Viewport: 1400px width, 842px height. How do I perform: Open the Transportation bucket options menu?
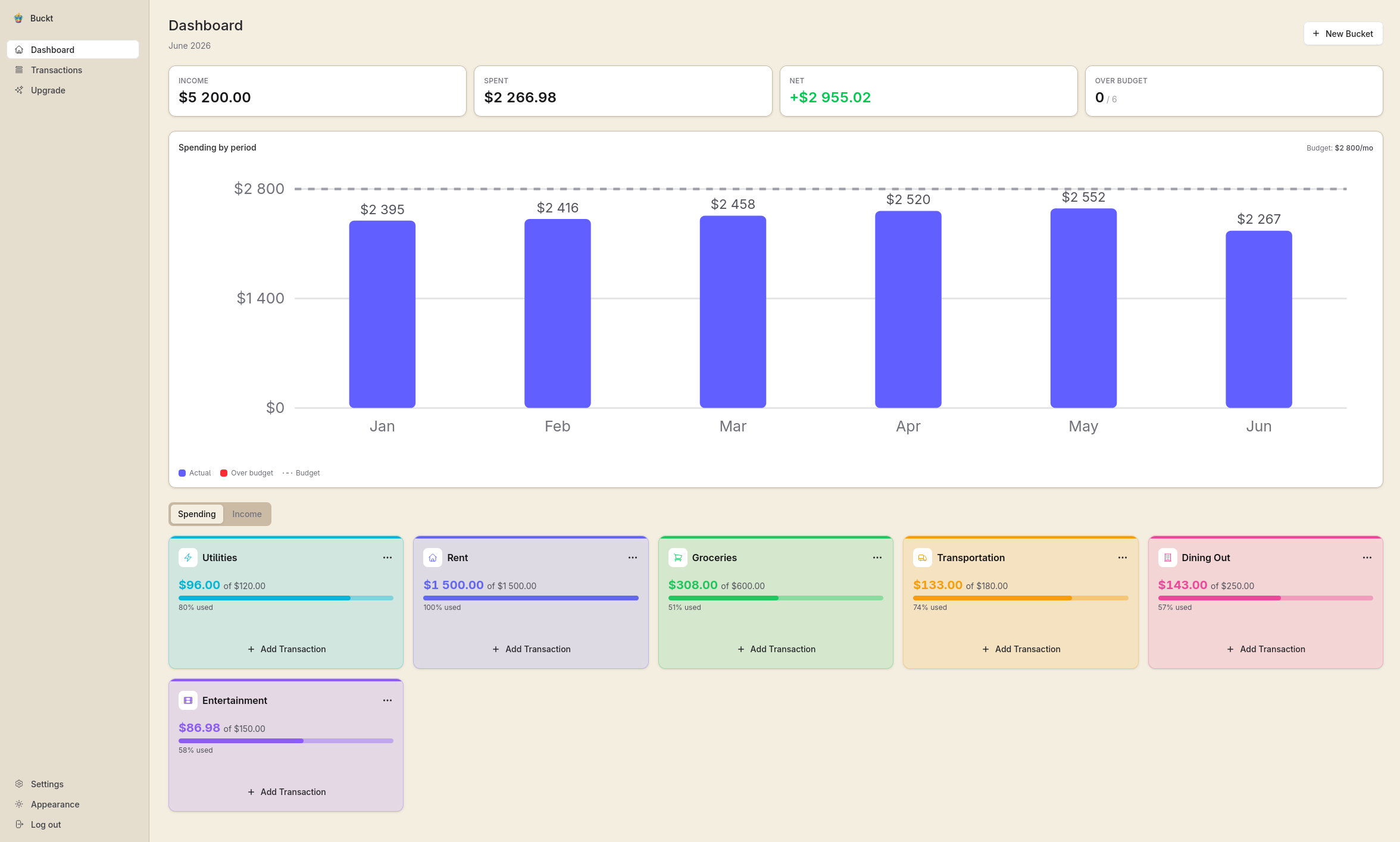1123,558
